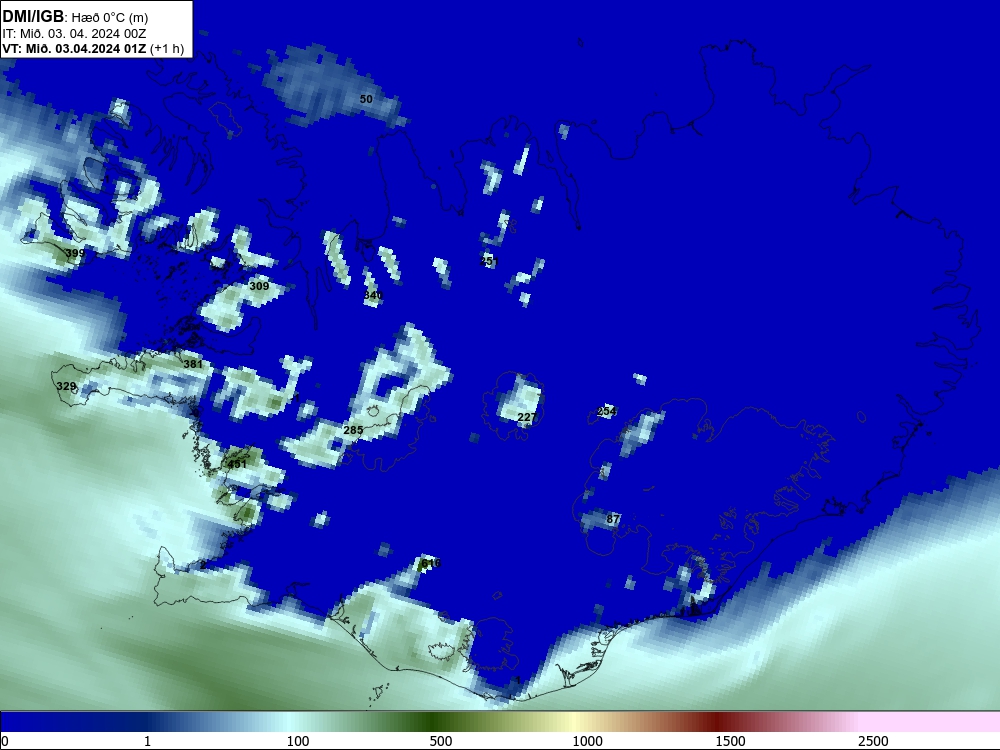Click the map value label 340

point(373,295)
